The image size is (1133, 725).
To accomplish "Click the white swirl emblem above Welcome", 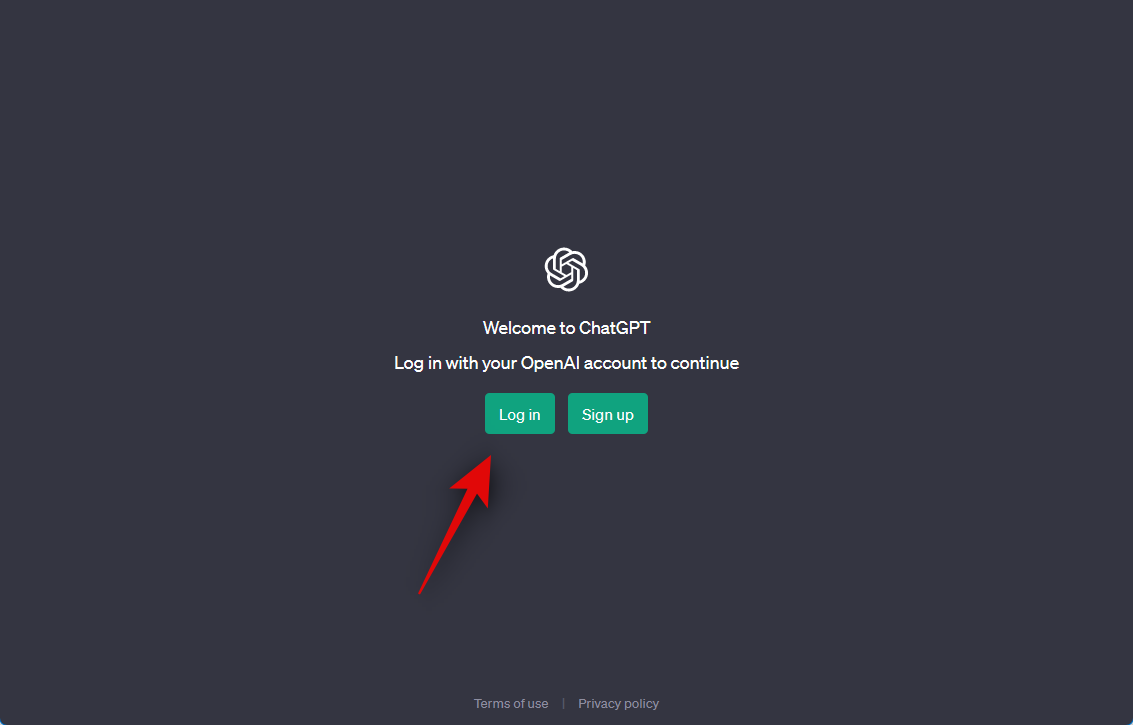I will pos(566,269).
